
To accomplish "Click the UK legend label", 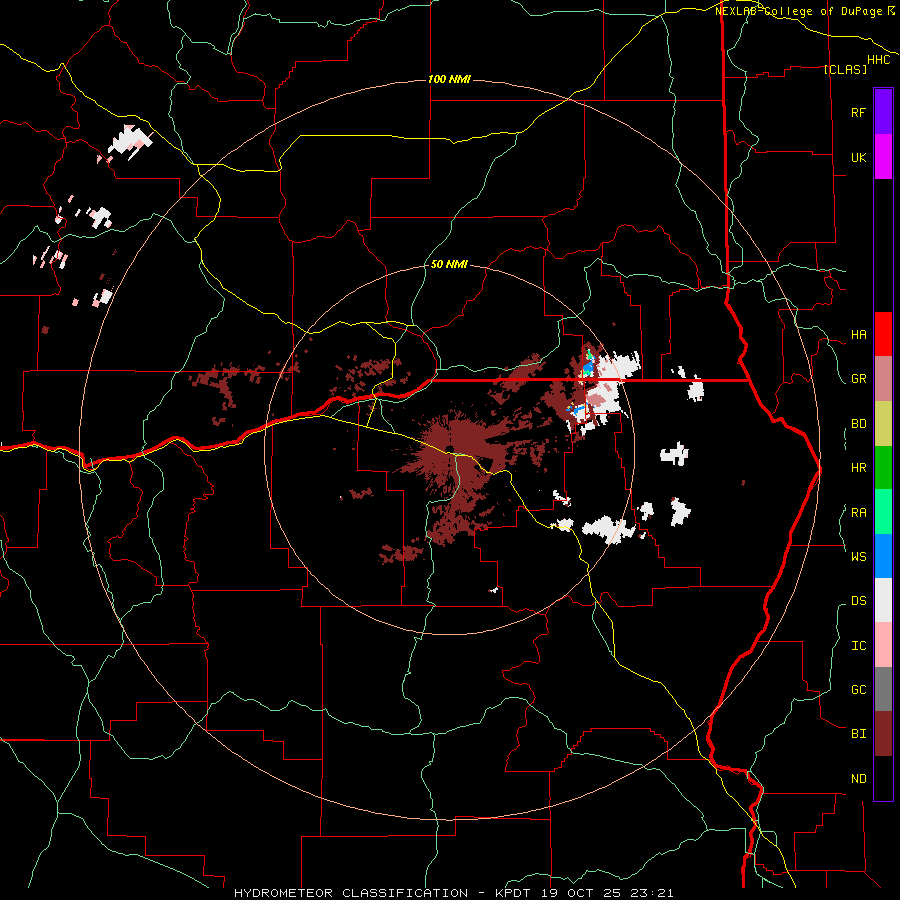I will [x=858, y=157].
